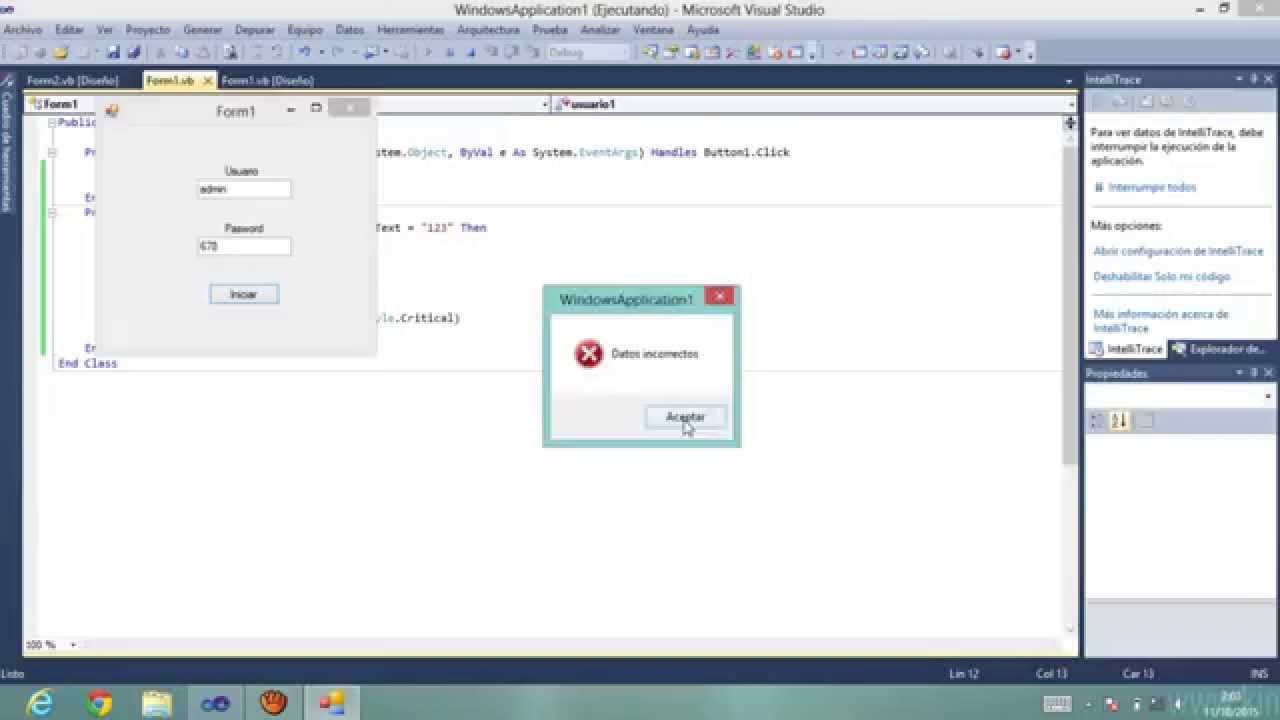Click the Save All icon in the toolbar
Viewport: 1280px width, 720px height.
(x=133, y=52)
